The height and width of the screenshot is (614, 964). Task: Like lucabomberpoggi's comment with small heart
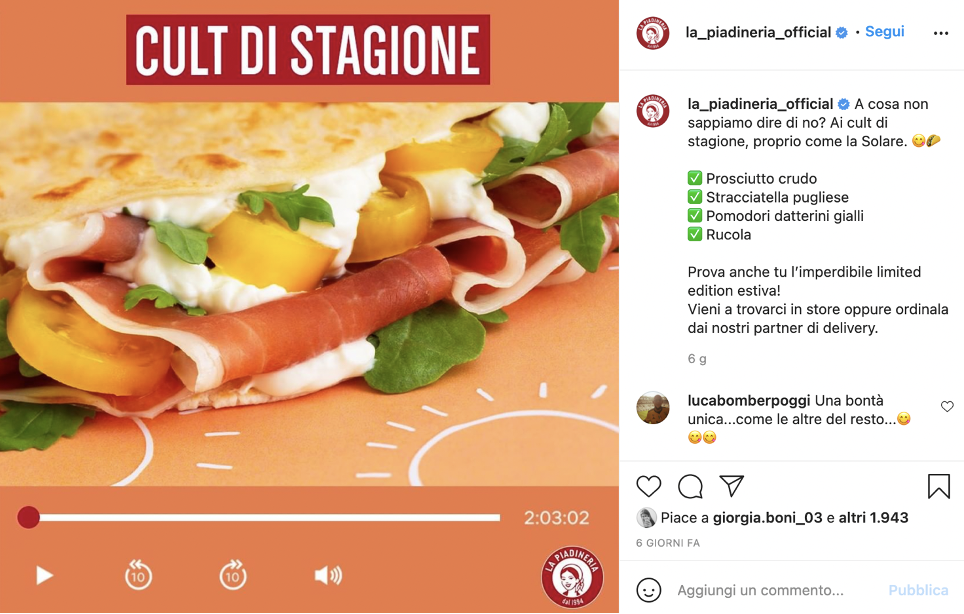[x=947, y=406]
